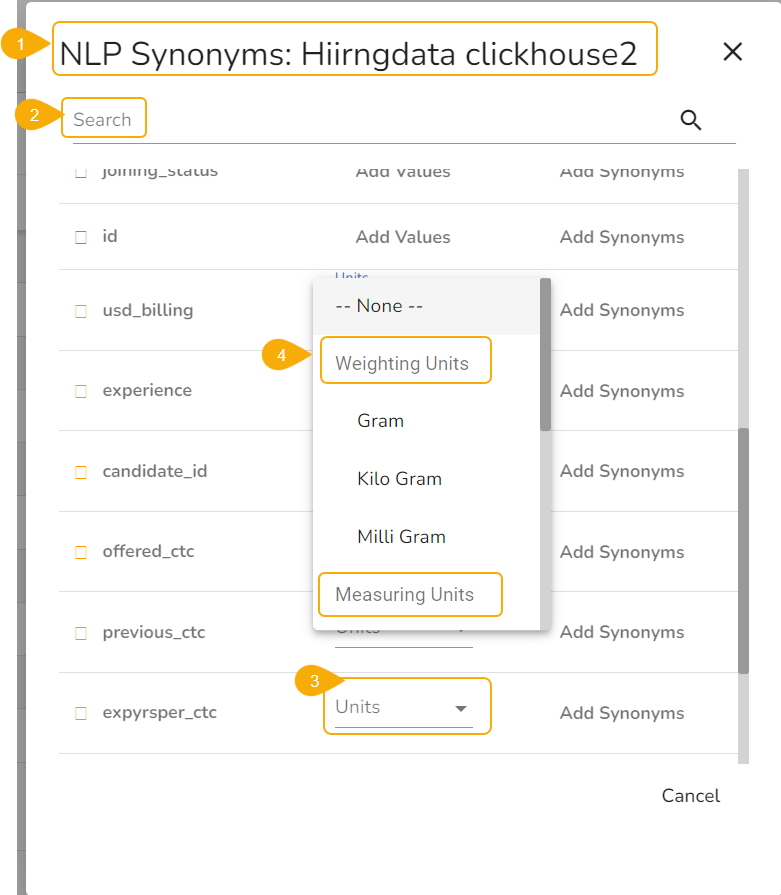781x895 pixels.
Task: Select Gram from the units list
Action: click(381, 421)
